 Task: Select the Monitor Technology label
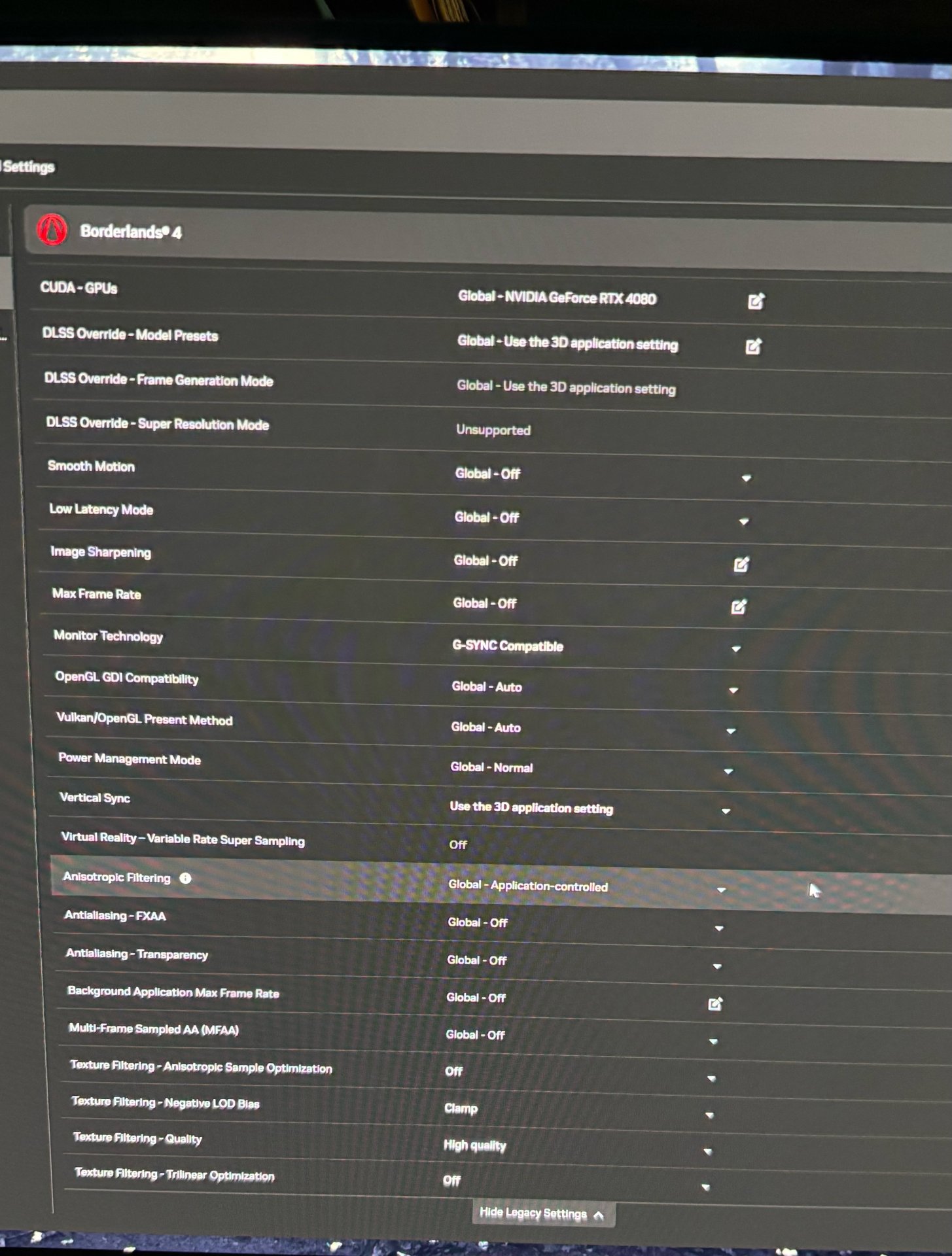coord(109,636)
